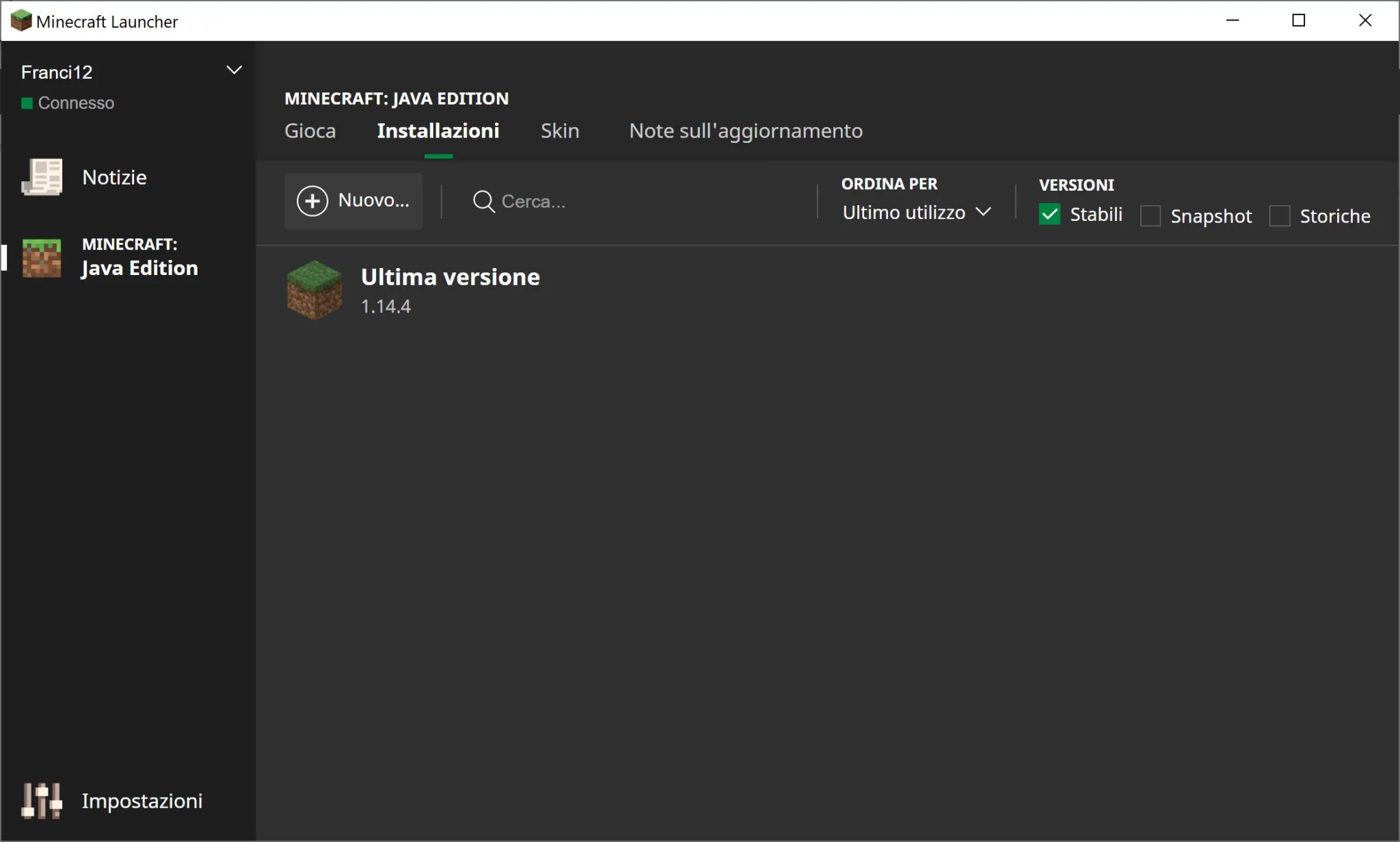Viewport: 1400px width, 842px height.
Task: Open the Note sull'aggiornamento tab
Action: [x=745, y=131]
